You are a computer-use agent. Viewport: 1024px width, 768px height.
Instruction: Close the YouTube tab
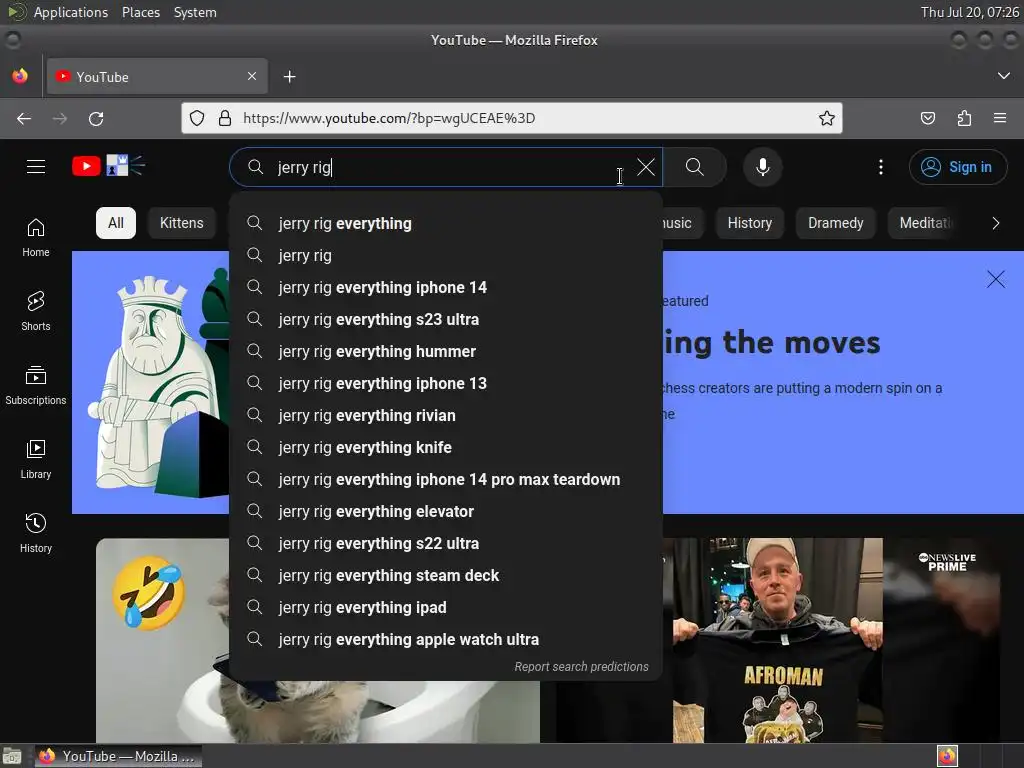(252, 76)
